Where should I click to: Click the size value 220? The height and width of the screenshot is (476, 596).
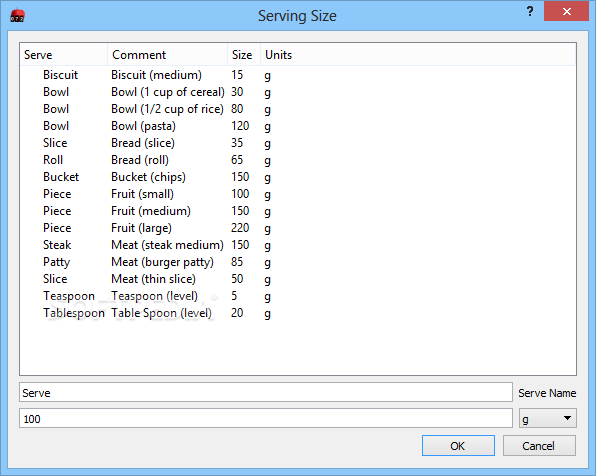tap(240, 228)
